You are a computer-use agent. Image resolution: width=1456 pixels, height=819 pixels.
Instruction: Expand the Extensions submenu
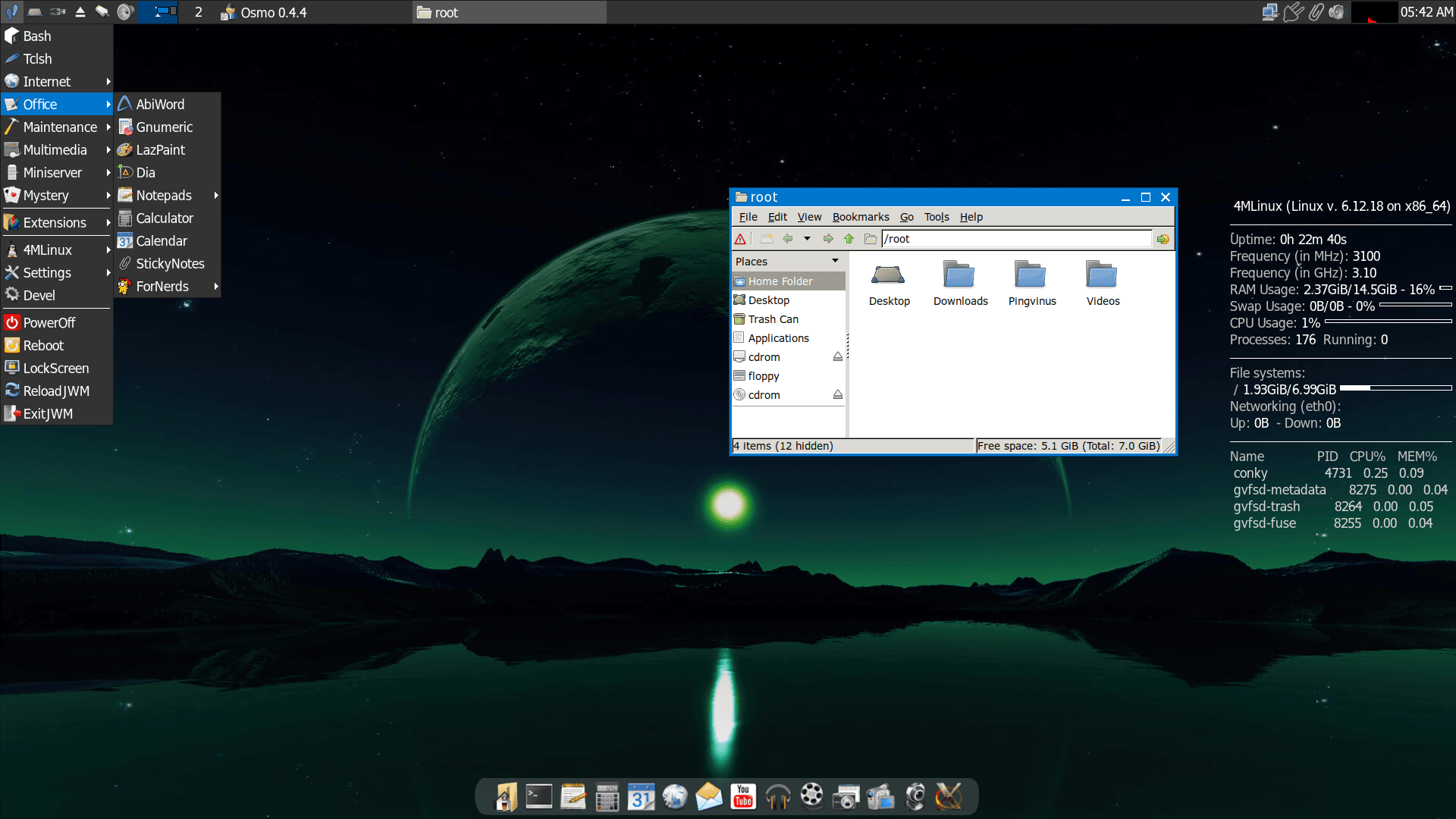click(57, 222)
